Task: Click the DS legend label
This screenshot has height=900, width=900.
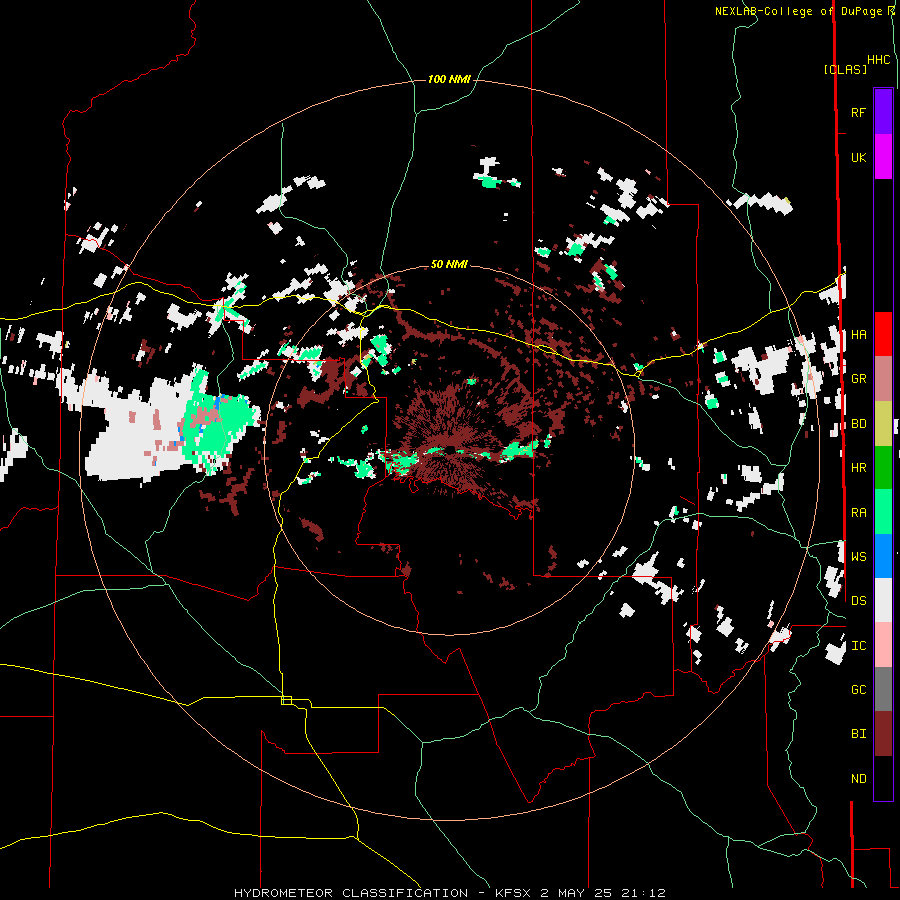Action: coord(858,600)
